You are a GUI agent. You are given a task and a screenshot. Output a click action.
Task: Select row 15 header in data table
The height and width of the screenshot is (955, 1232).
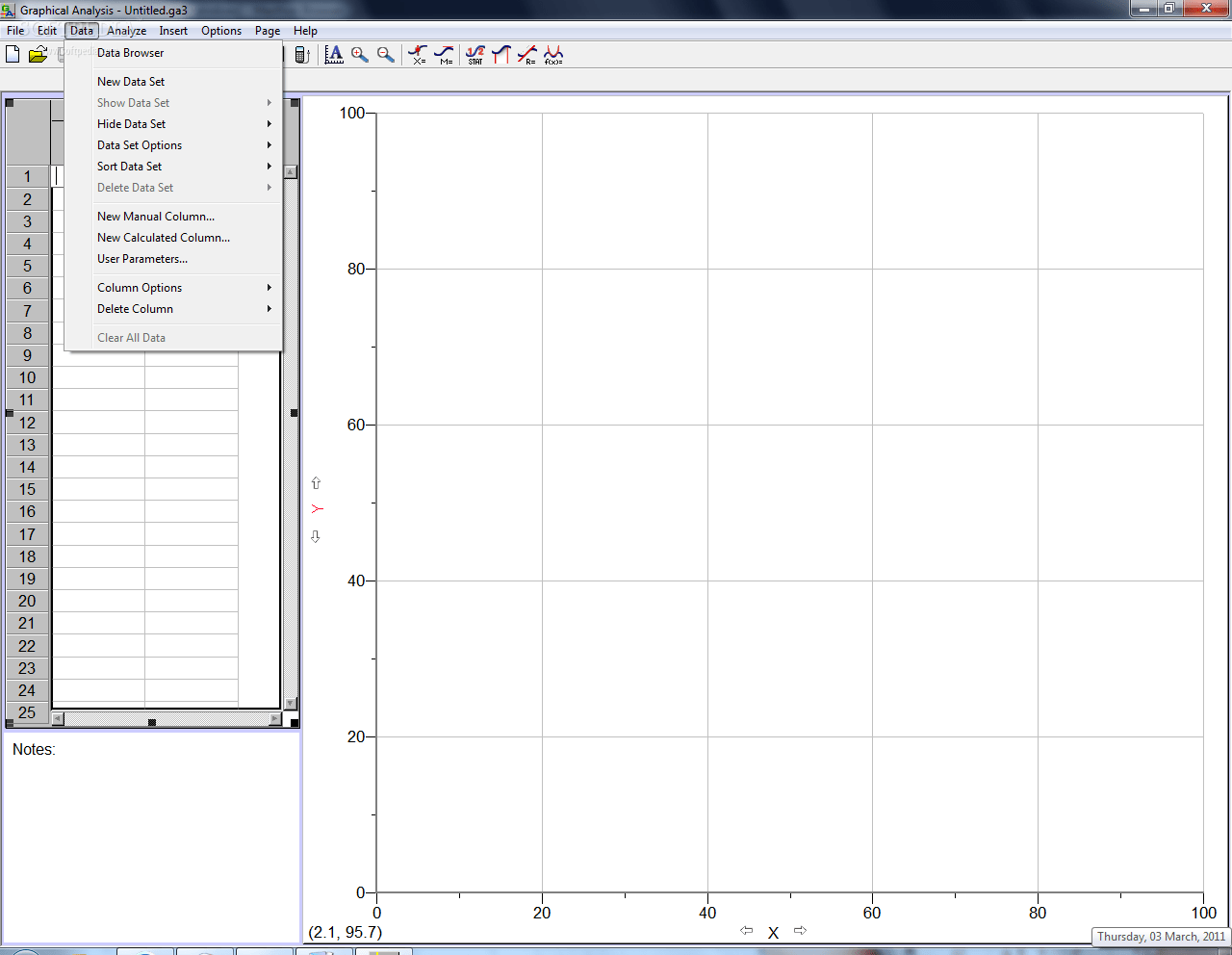[x=27, y=489]
